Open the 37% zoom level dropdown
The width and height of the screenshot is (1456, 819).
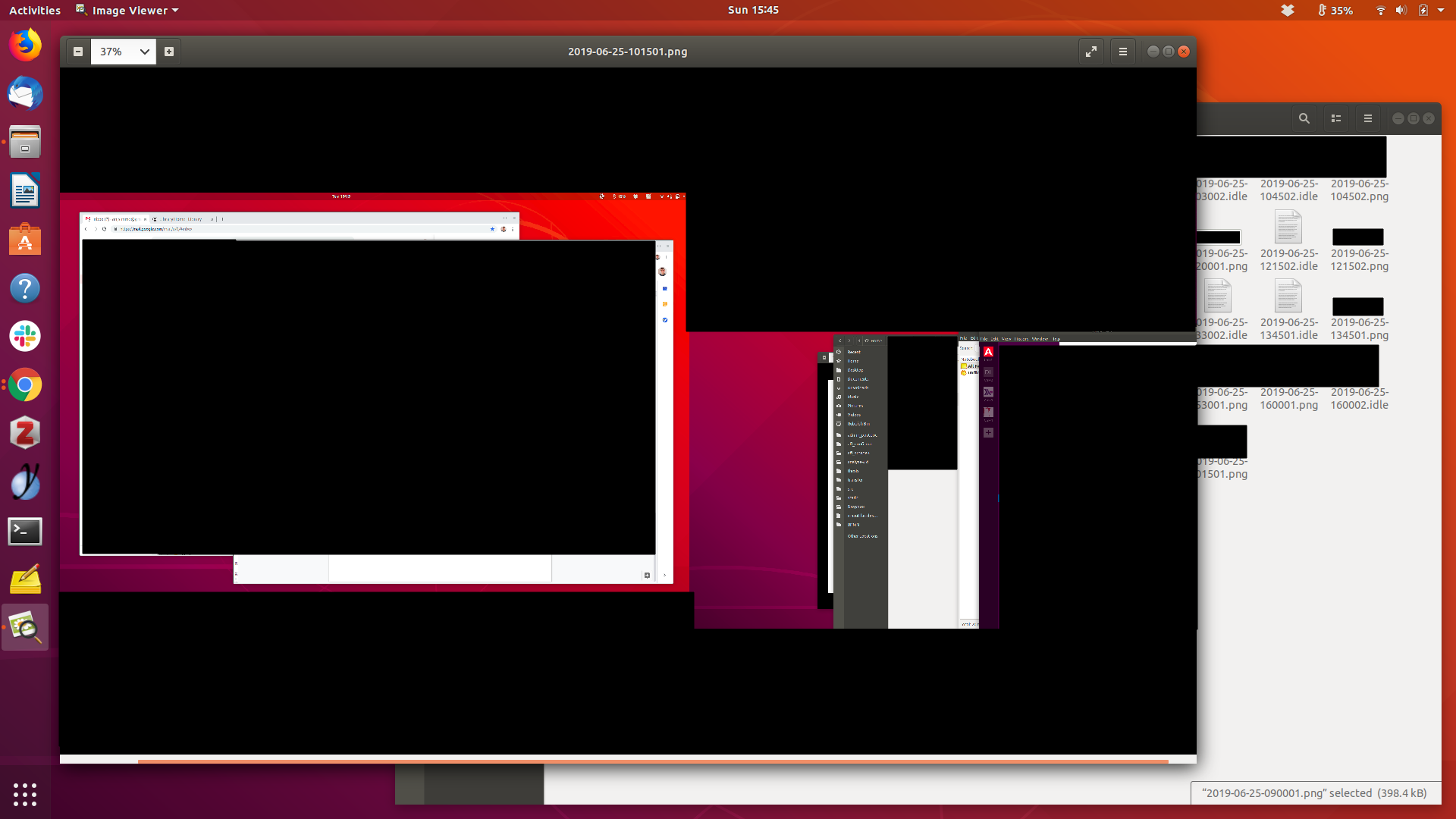click(124, 52)
